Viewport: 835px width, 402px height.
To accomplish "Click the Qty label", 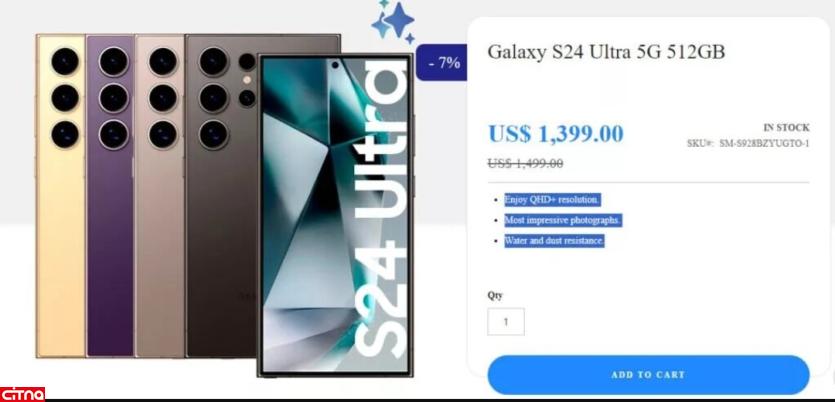I will (x=495, y=296).
